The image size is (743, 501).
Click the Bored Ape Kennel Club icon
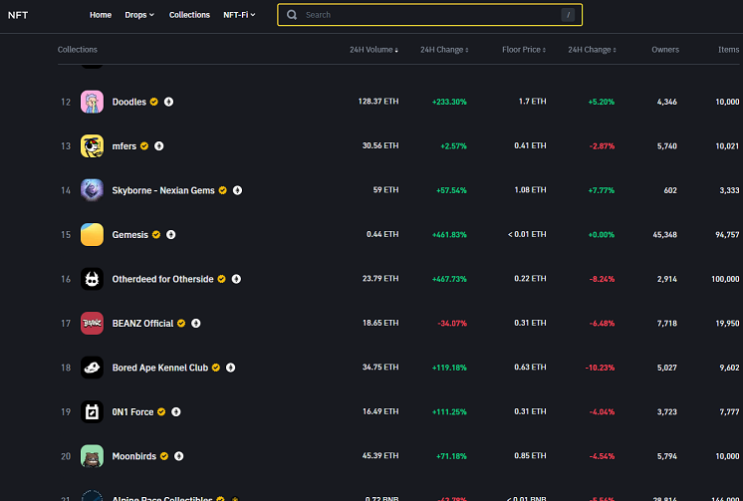(92, 367)
